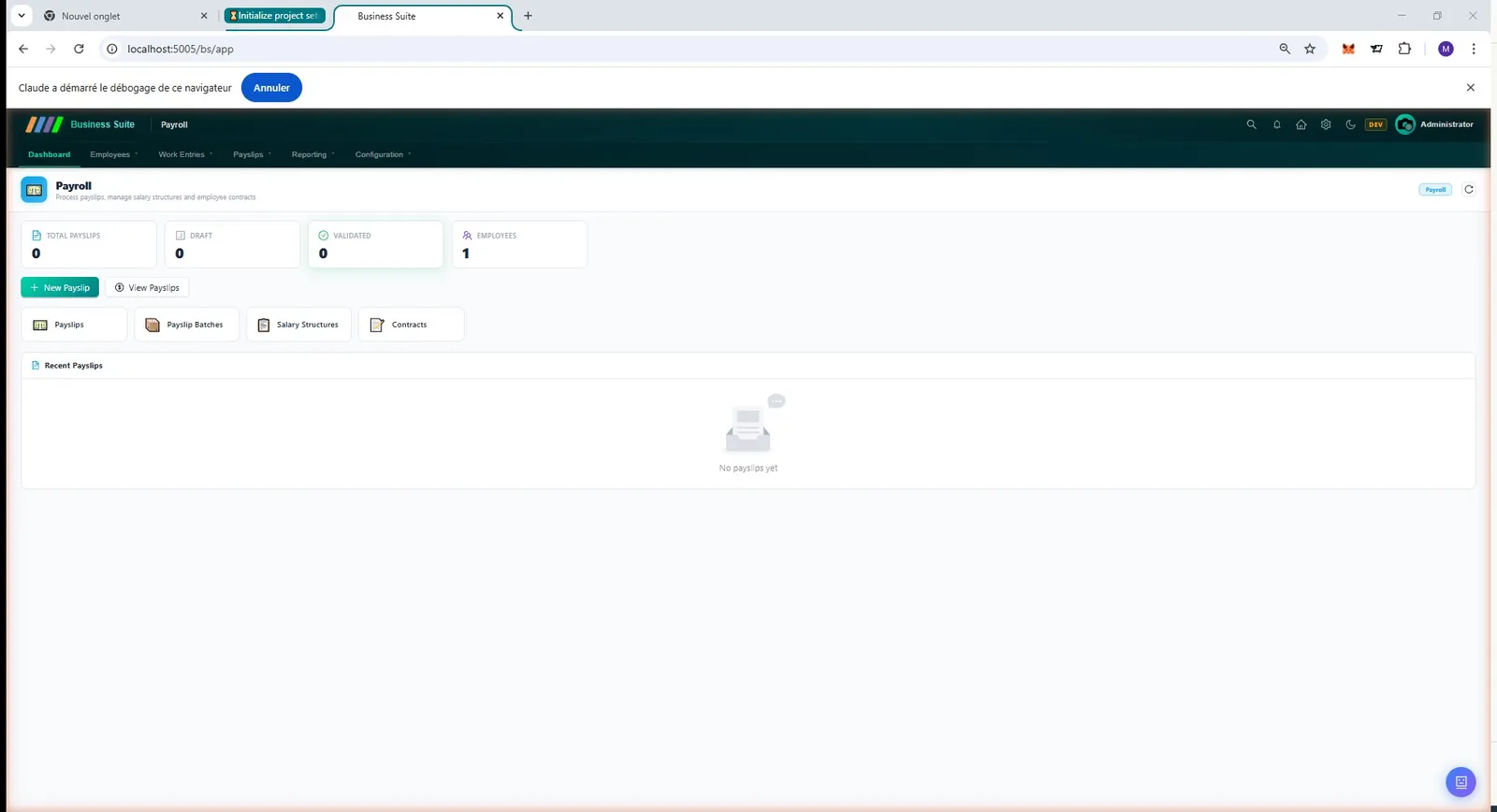
Task: Open the Payslips shortcut card
Action: click(x=74, y=325)
